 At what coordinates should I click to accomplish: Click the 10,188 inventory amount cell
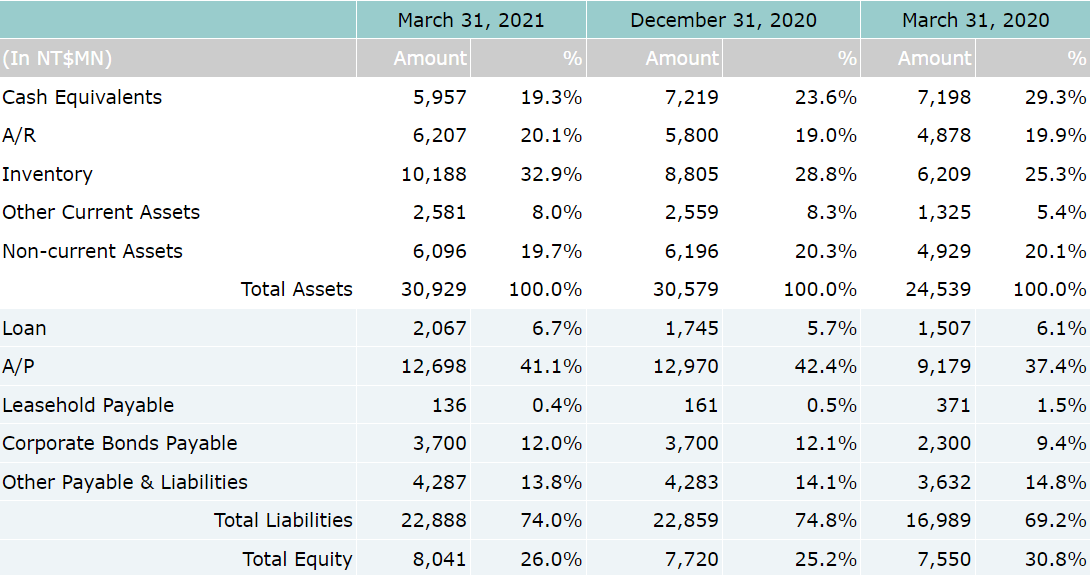[433, 174]
